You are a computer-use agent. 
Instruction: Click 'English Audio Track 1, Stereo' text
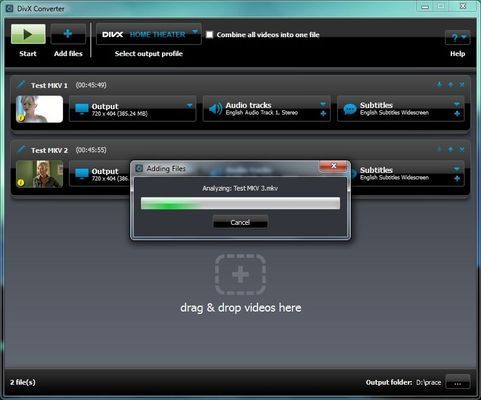point(262,113)
